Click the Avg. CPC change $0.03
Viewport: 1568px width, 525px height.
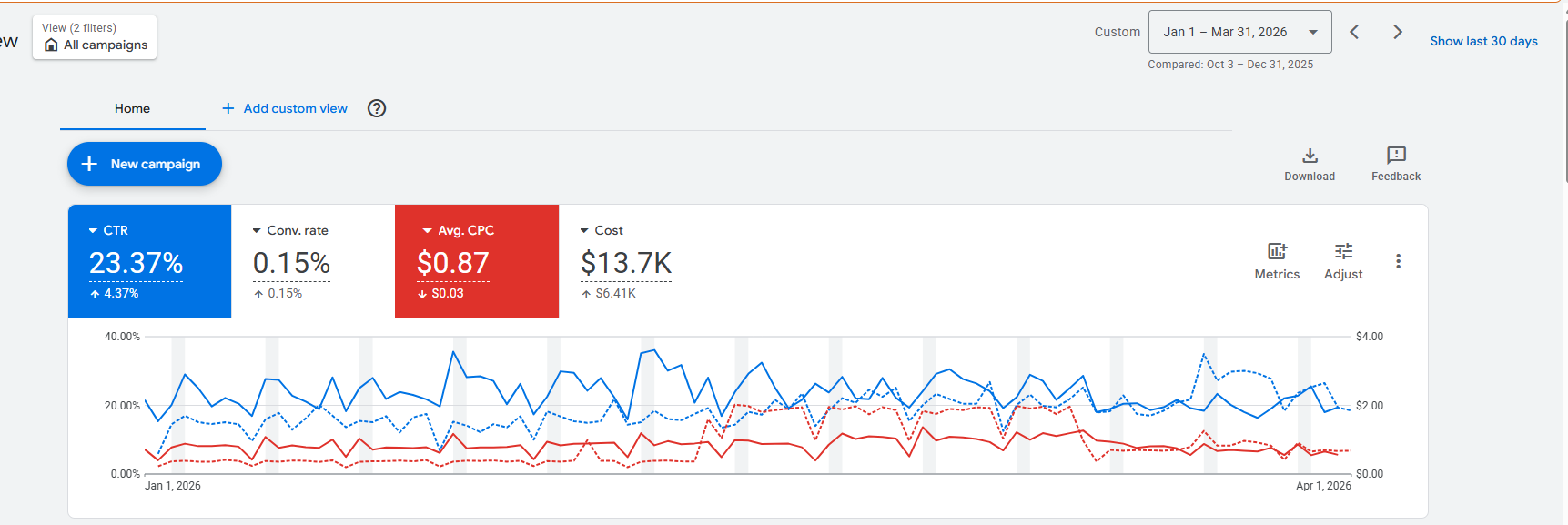pos(448,294)
